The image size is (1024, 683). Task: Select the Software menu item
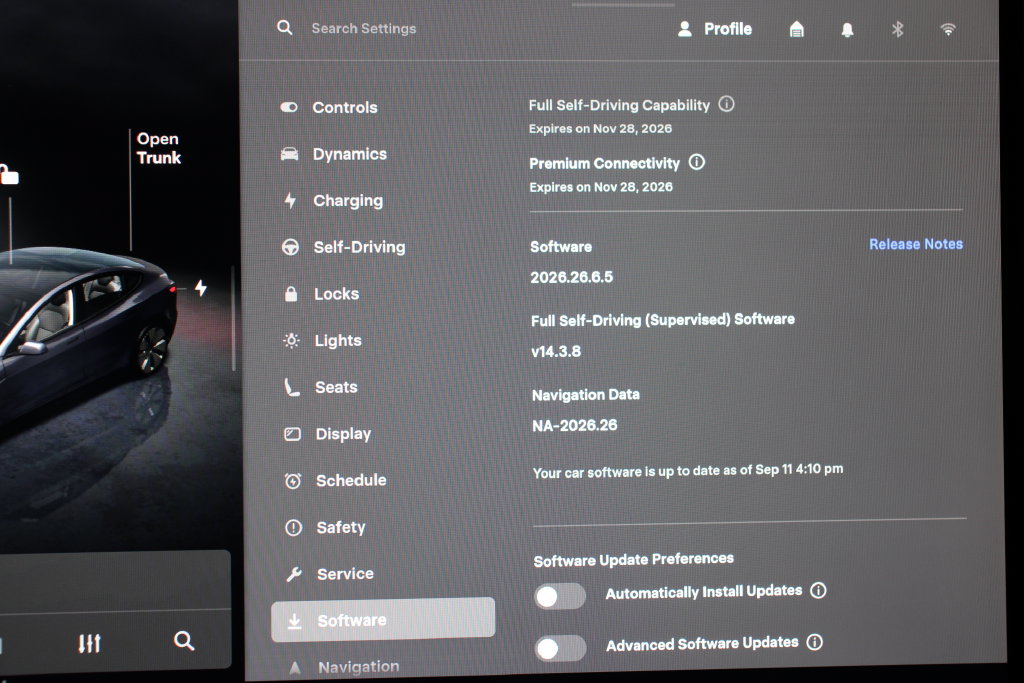tap(383, 620)
